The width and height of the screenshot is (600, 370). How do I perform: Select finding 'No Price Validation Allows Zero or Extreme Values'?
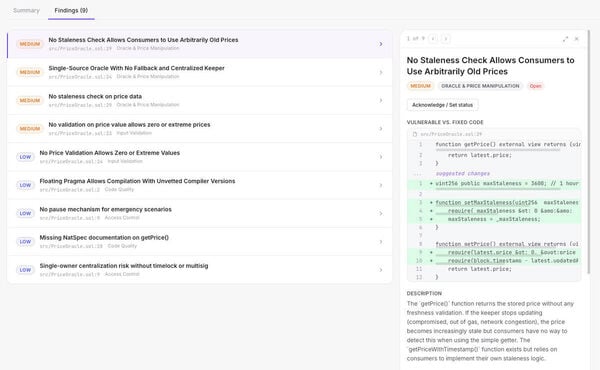click(x=200, y=157)
